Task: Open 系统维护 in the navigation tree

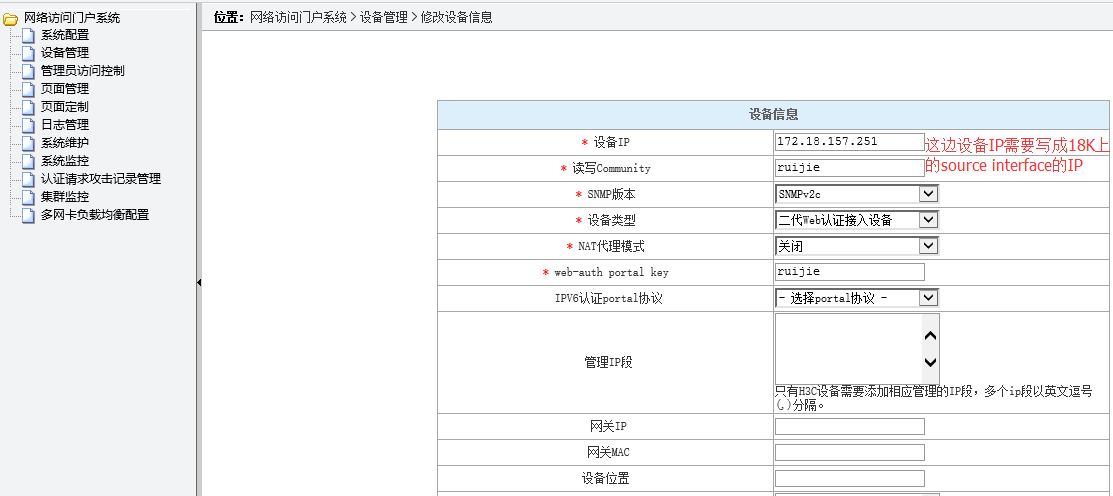Action: tap(65, 143)
